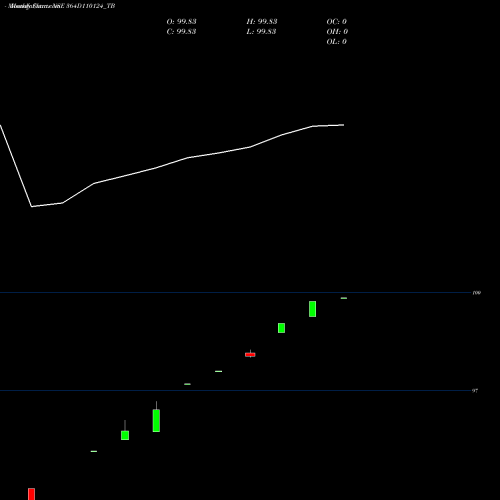
Task: Select the last green dash candle near 100
Action: pos(344,298)
